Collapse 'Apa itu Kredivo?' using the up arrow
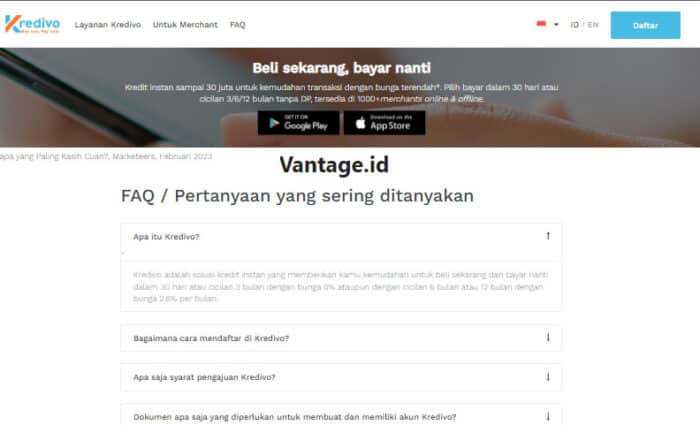700x425 pixels. point(548,236)
